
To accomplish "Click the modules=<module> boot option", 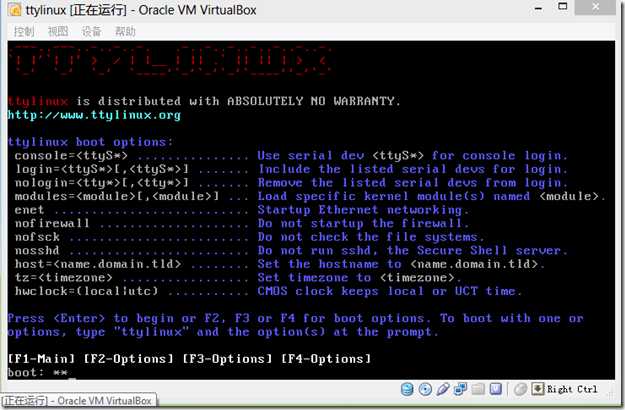I will point(117,196).
